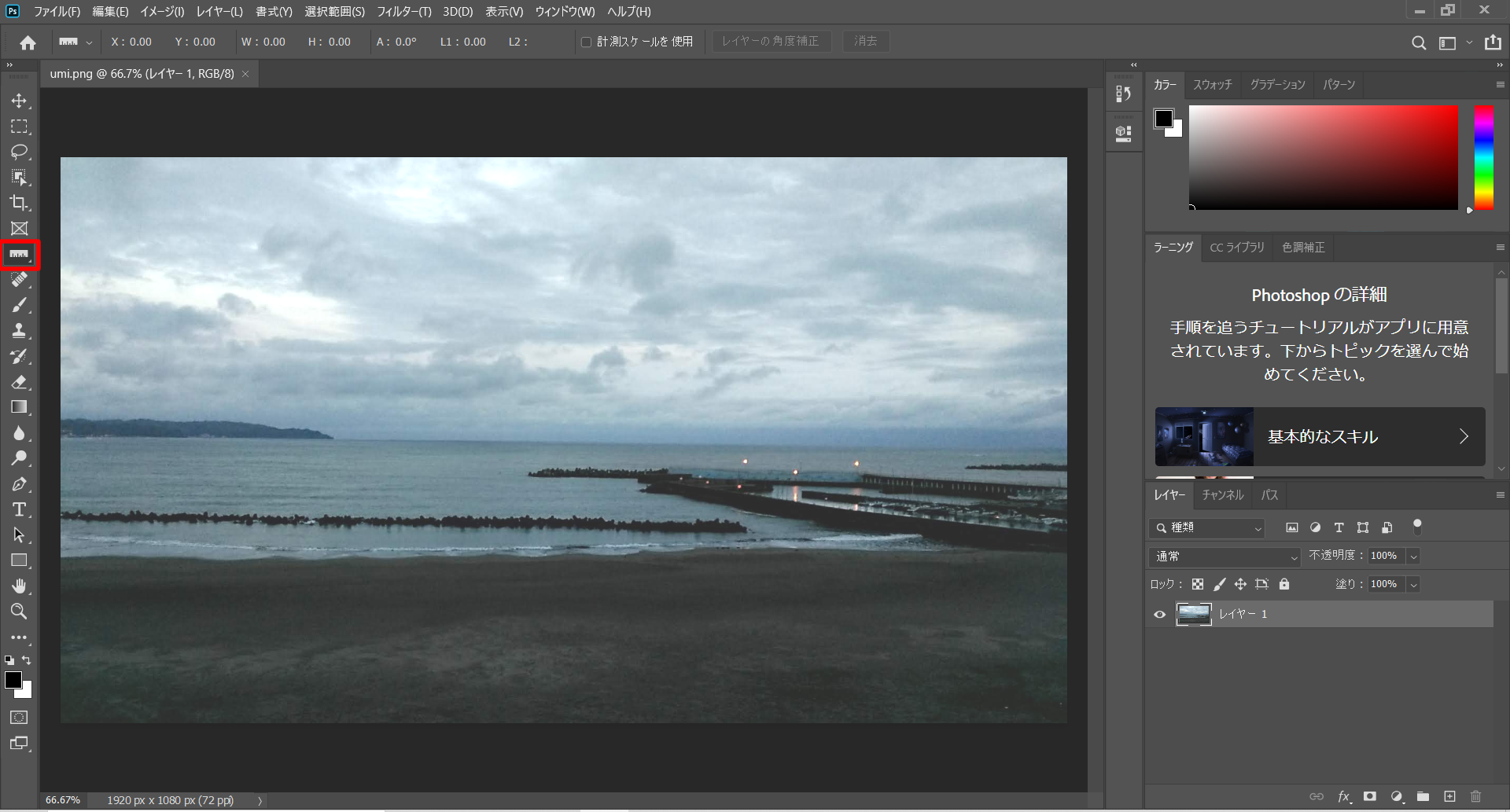Select the History Brush tool
This screenshot has height=812, width=1510.
[x=20, y=356]
